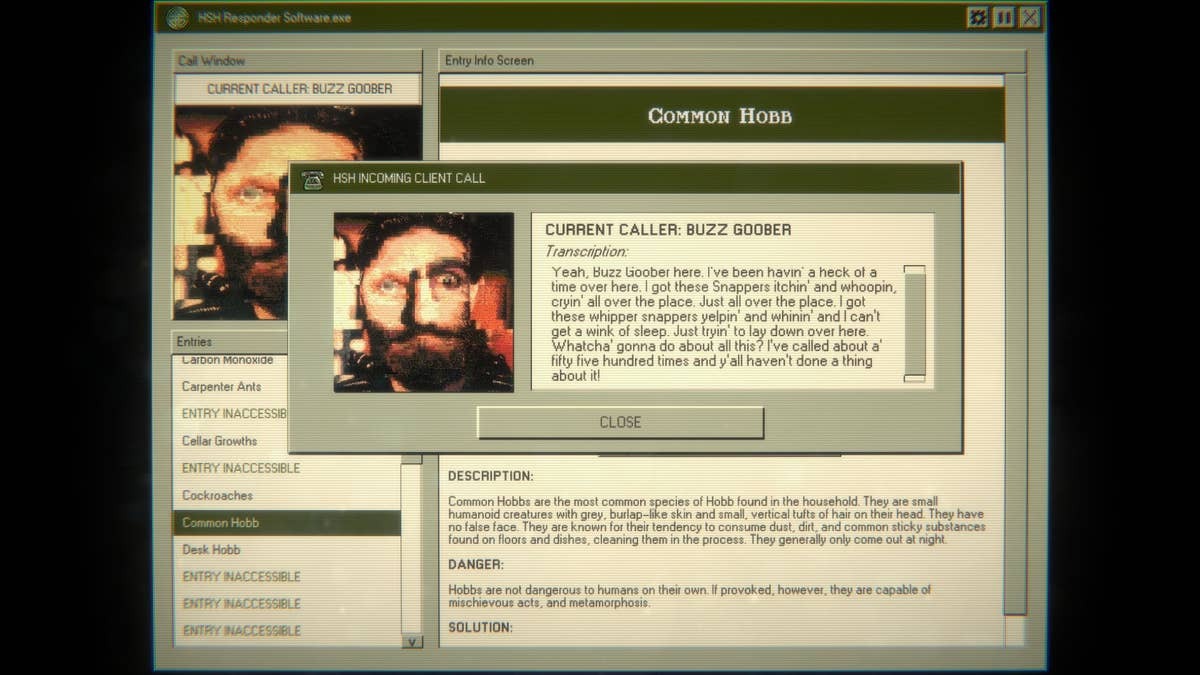
Task: Click the Entries list scroll-down arrow
Action: [x=411, y=641]
